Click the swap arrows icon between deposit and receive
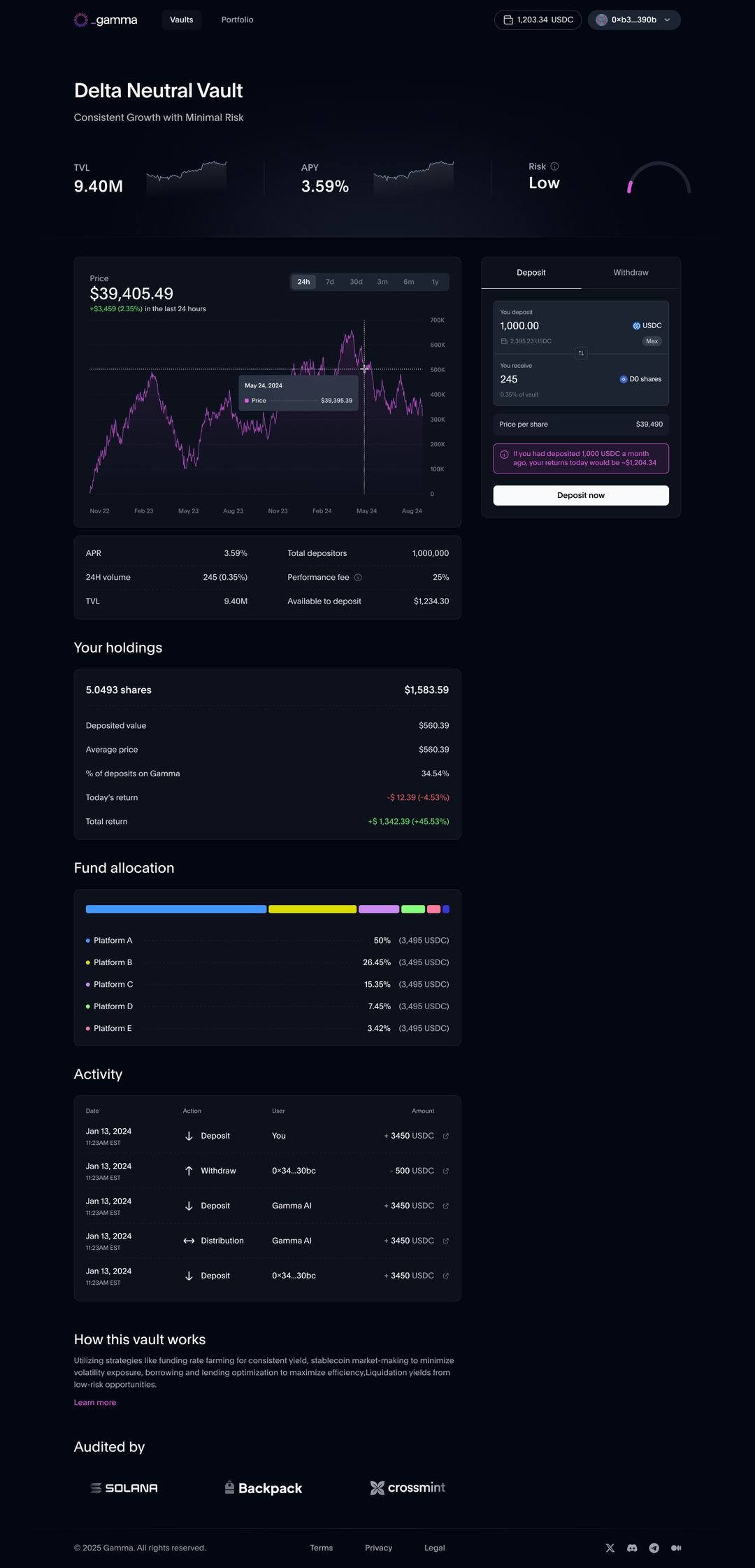755x1568 pixels. pyautogui.click(x=581, y=353)
